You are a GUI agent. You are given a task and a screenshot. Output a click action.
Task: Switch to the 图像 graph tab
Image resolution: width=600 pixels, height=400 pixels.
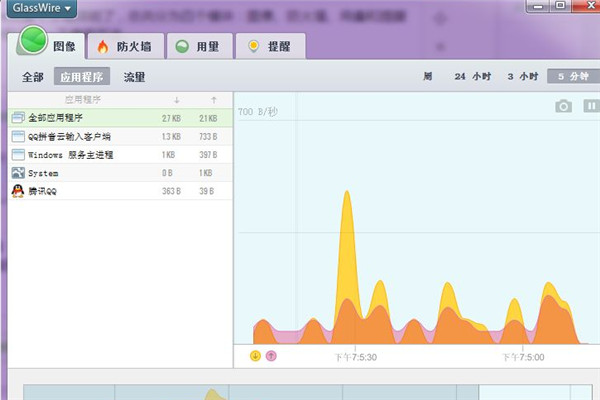47,45
